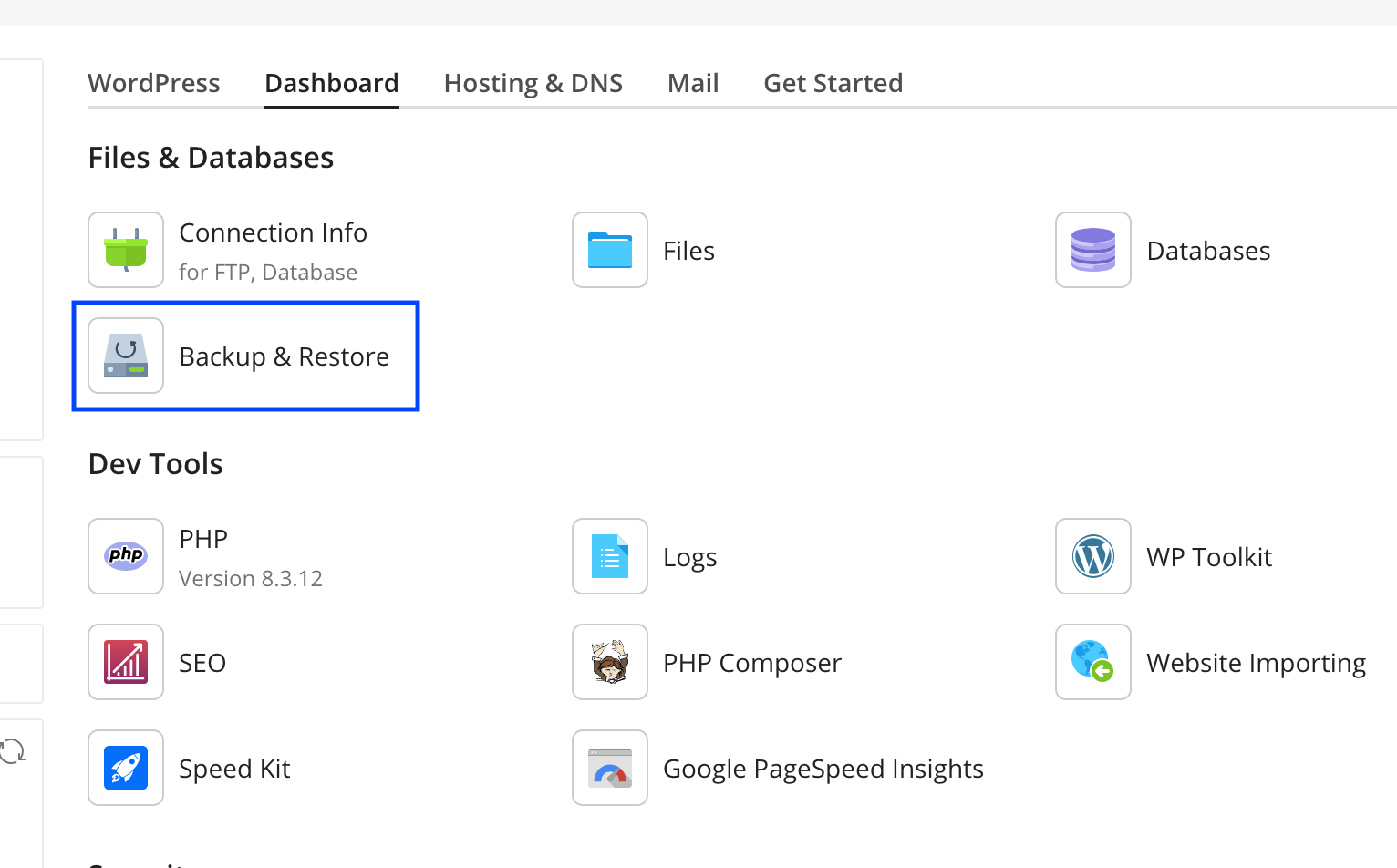Screen dimensions: 1397x868
Task: Open the Logs viewer icon
Action: [x=609, y=555]
